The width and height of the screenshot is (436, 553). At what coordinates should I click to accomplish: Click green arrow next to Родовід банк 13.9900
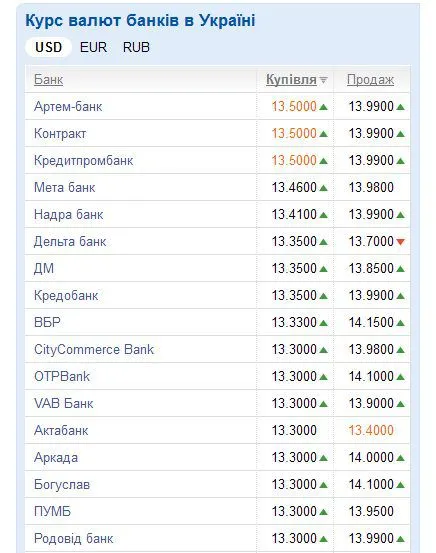(400, 539)
